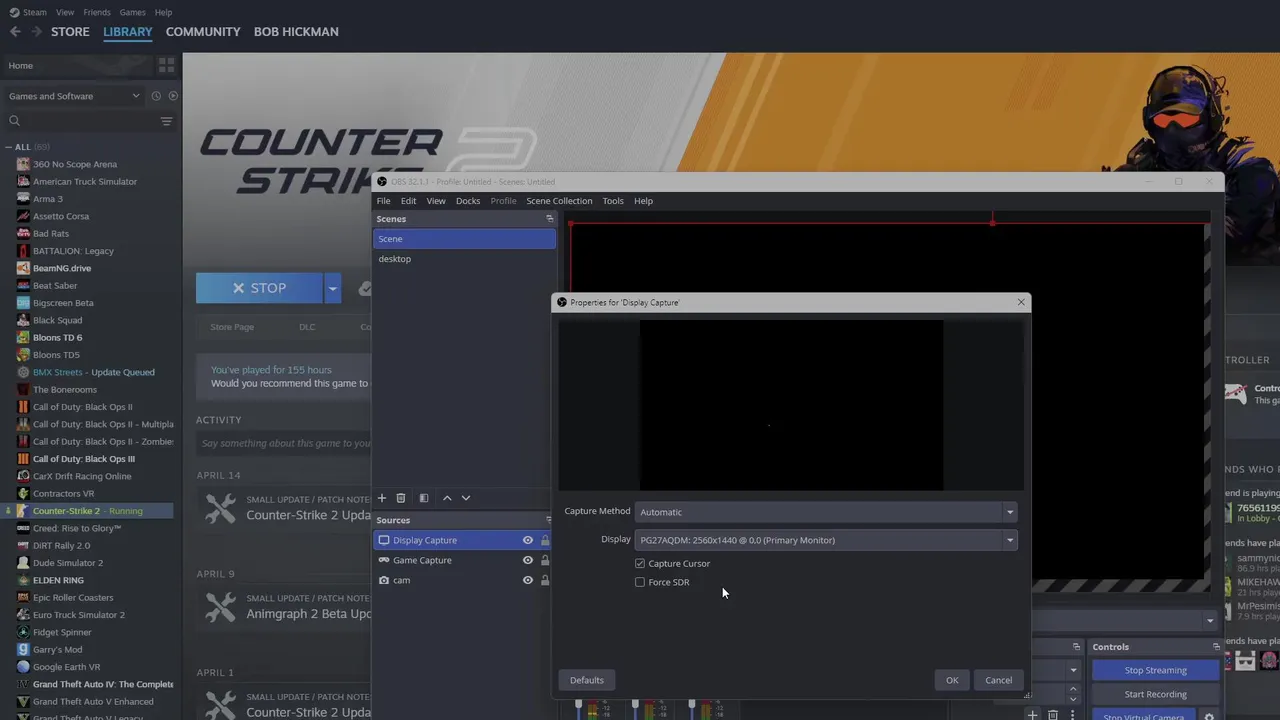Screen dimensions: 1280x720
Task: Toggle lock on cam source
Action: 545,580
